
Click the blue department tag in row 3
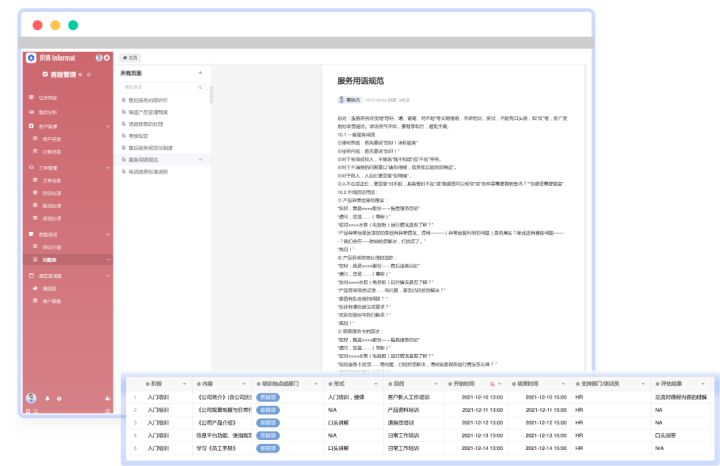[268, 422]
